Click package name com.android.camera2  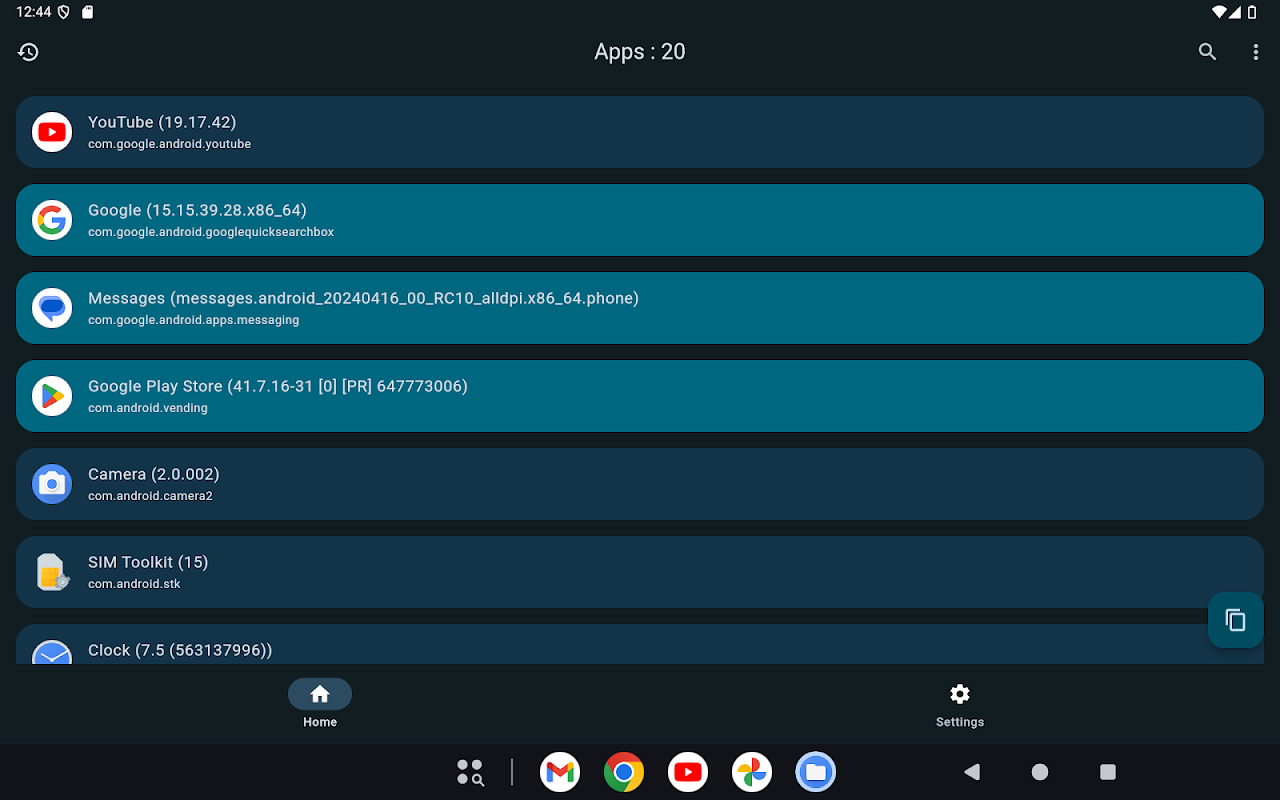pyautogui.click(x=150, y=496)
